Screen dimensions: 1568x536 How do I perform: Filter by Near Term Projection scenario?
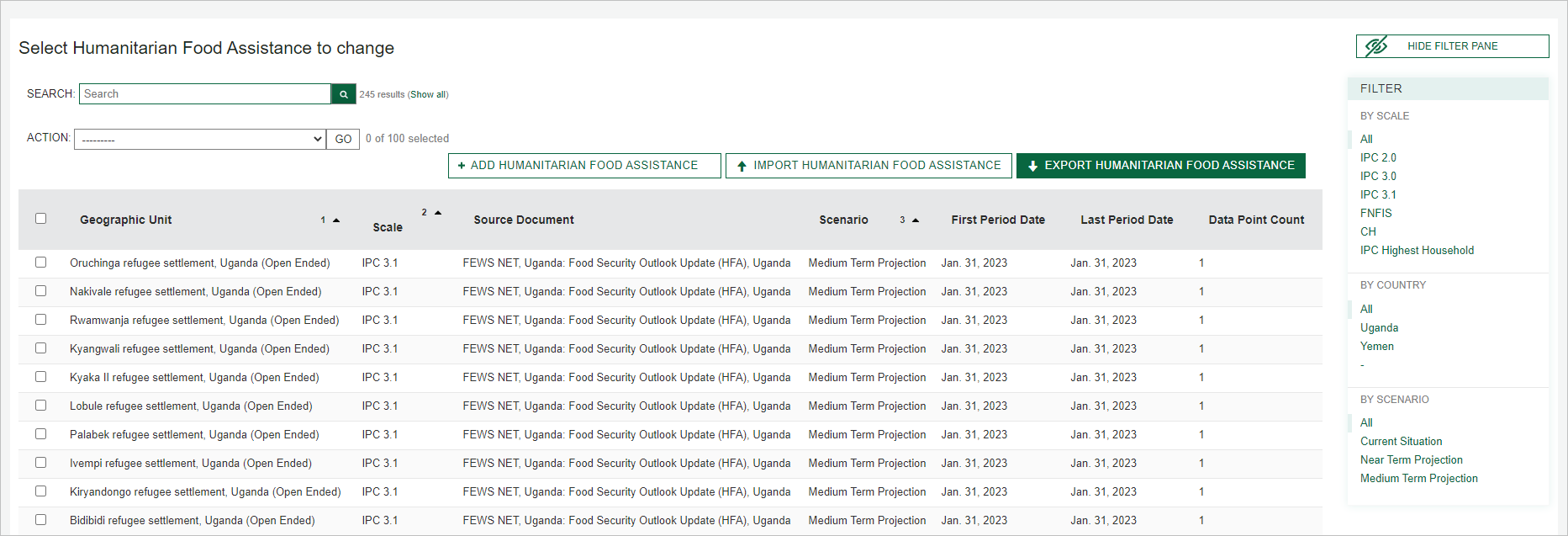[x=1411, y=459]
